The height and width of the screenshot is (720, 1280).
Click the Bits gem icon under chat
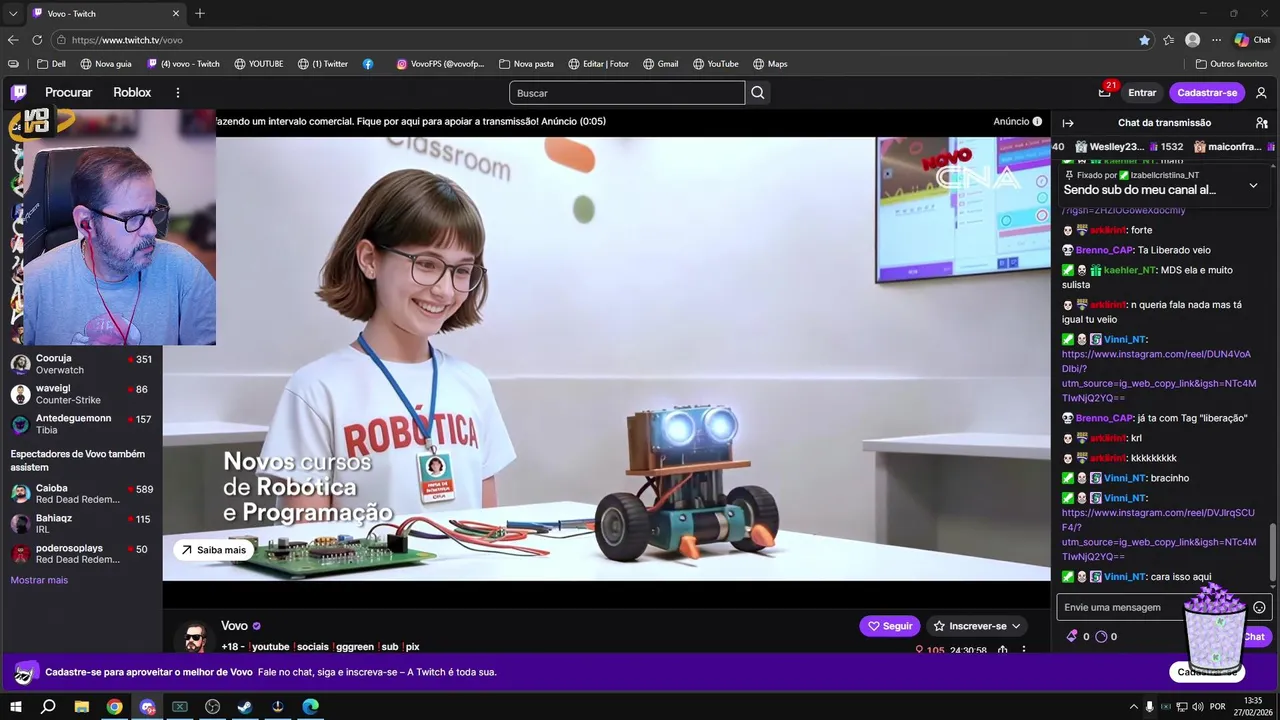(1072, 636)
